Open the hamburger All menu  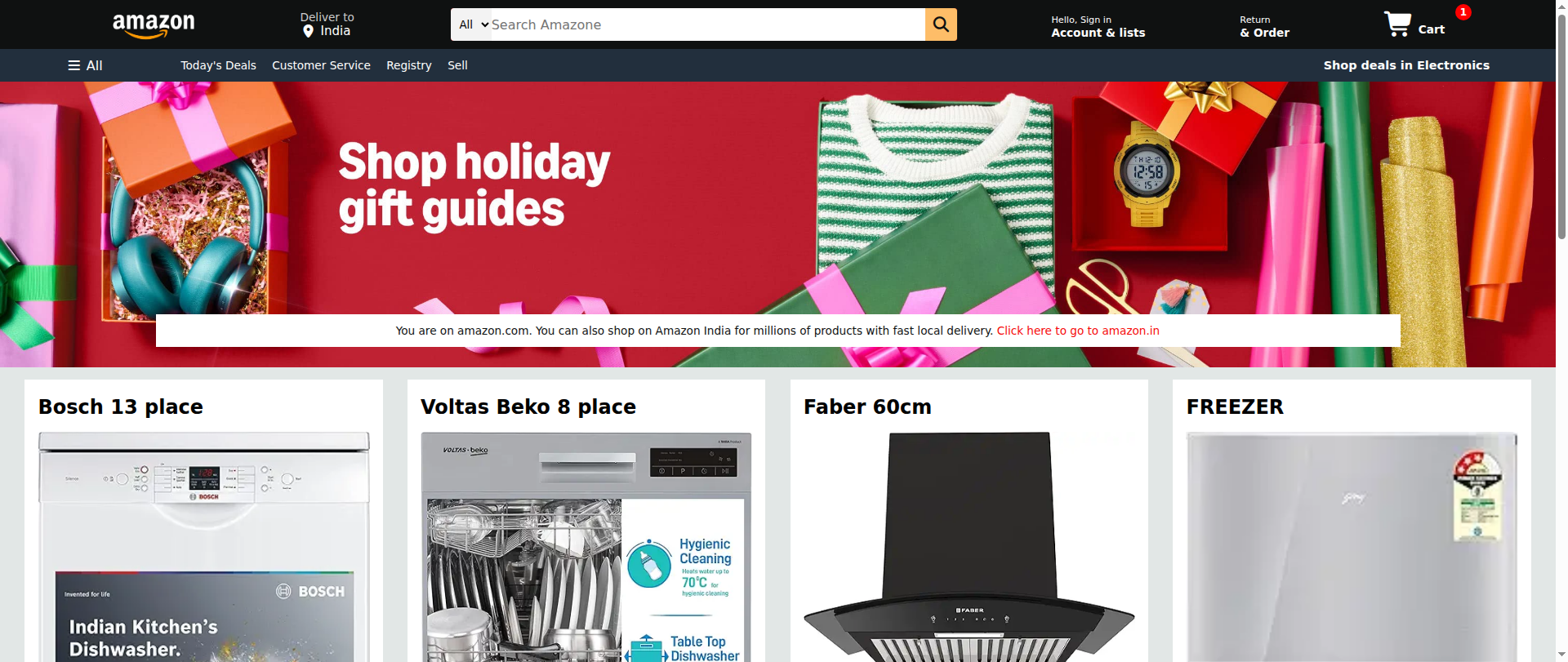pyautogui.click(x=85, y=65)
